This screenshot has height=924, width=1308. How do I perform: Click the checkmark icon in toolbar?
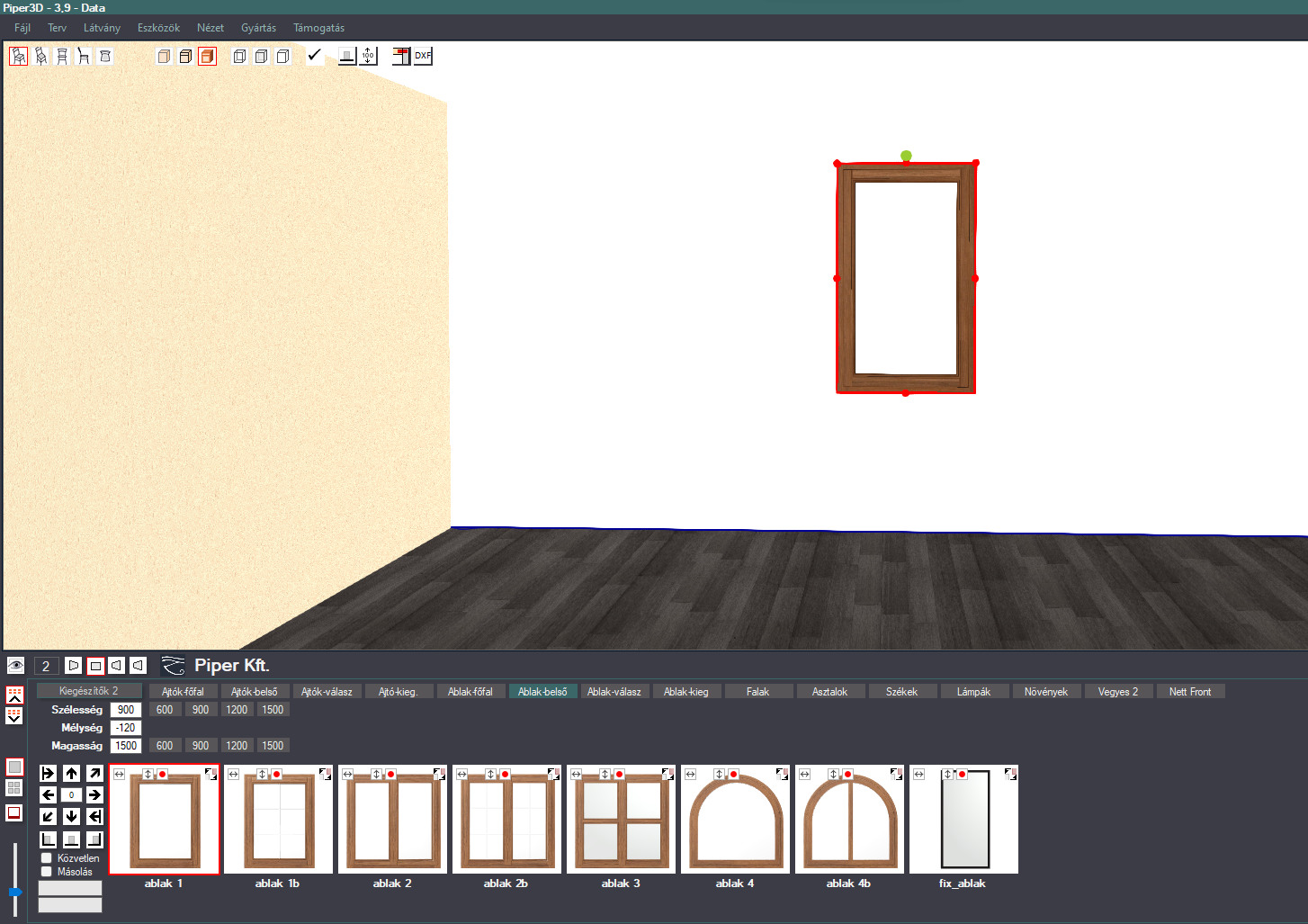pyautogui.click(x=314, y=56)
